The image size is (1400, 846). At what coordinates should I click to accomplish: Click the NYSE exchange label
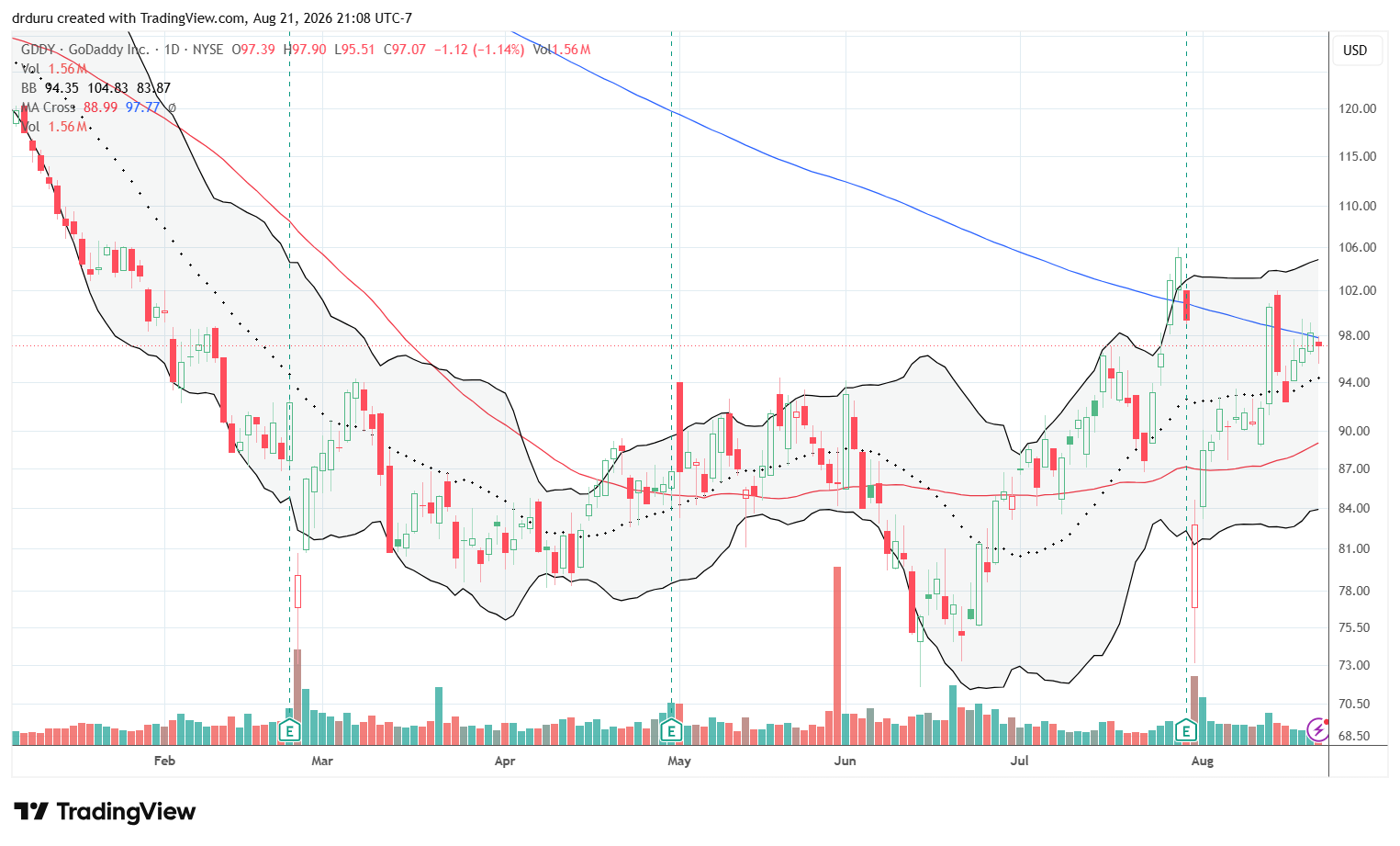[x=208, y=50]
